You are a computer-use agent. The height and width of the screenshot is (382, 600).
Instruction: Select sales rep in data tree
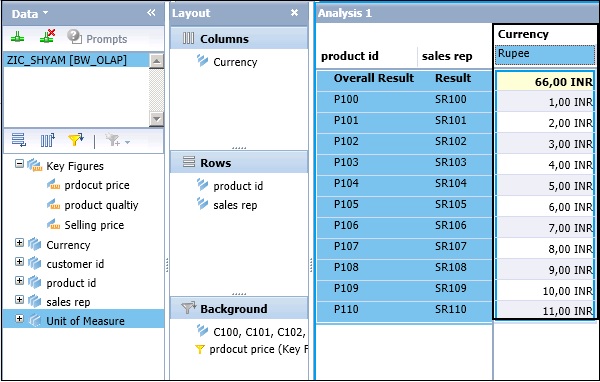[x=68, y=302]
